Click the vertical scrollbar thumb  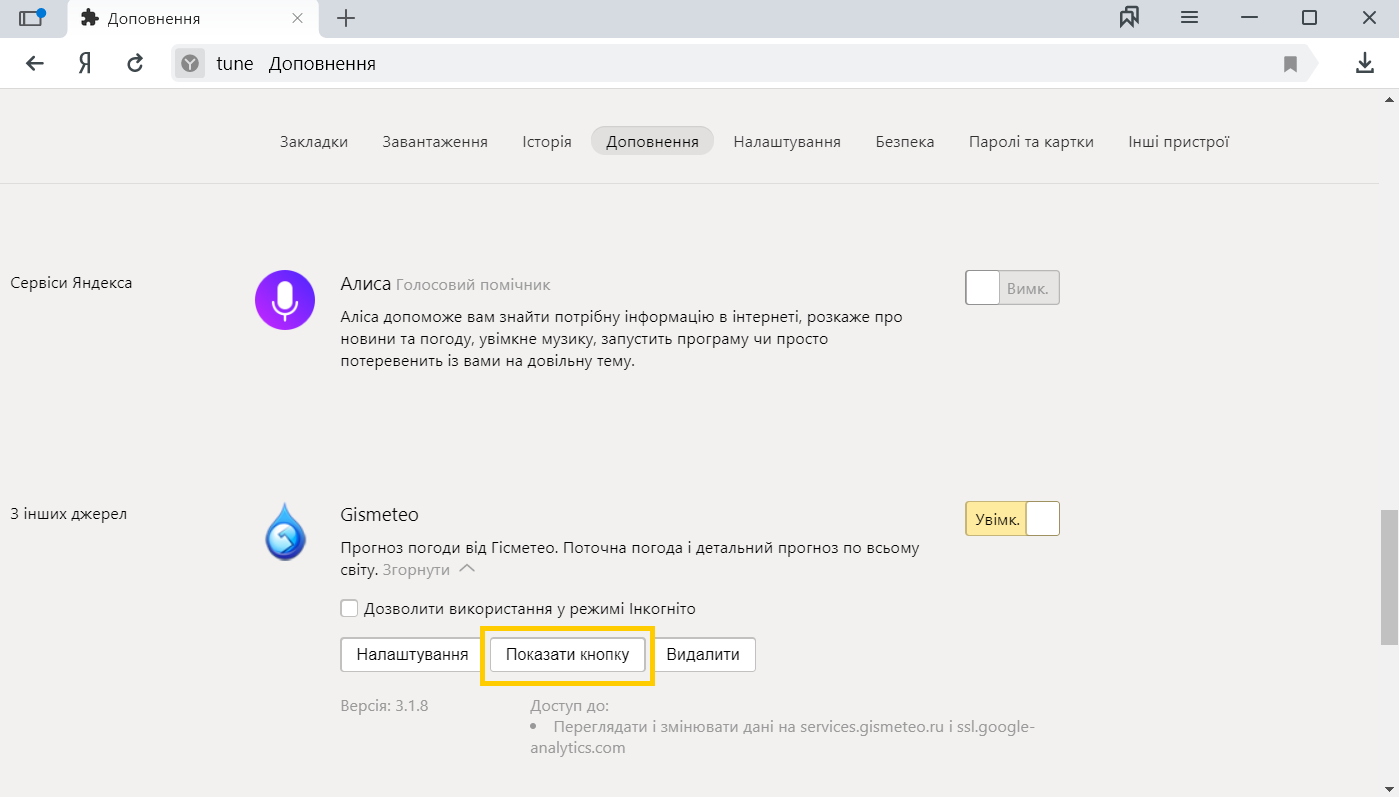[1389, 577]
